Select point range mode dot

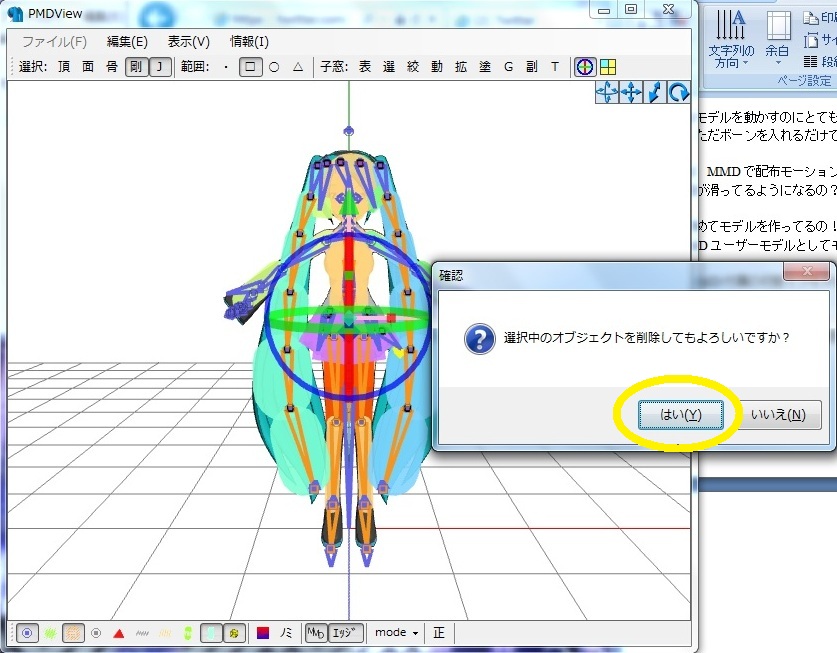226,67
